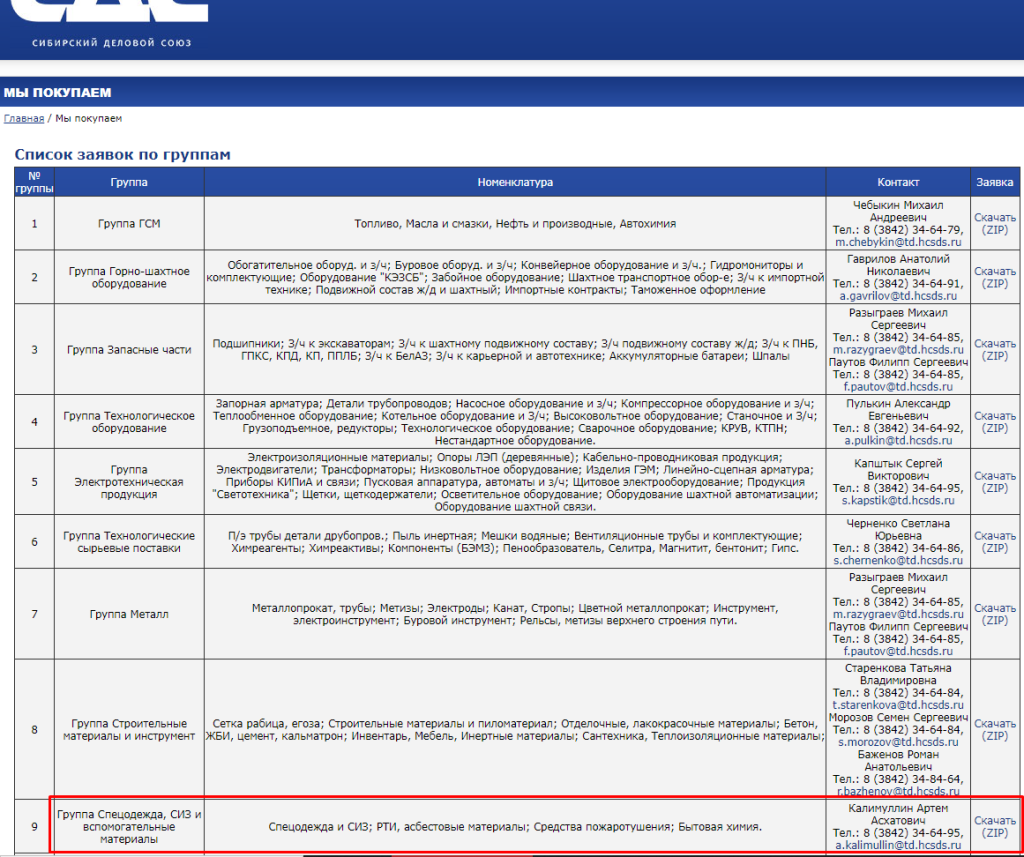Select the Группа Технологическое оборудование cell
The height and width of the screenshot is (857, 1024).
129,422
